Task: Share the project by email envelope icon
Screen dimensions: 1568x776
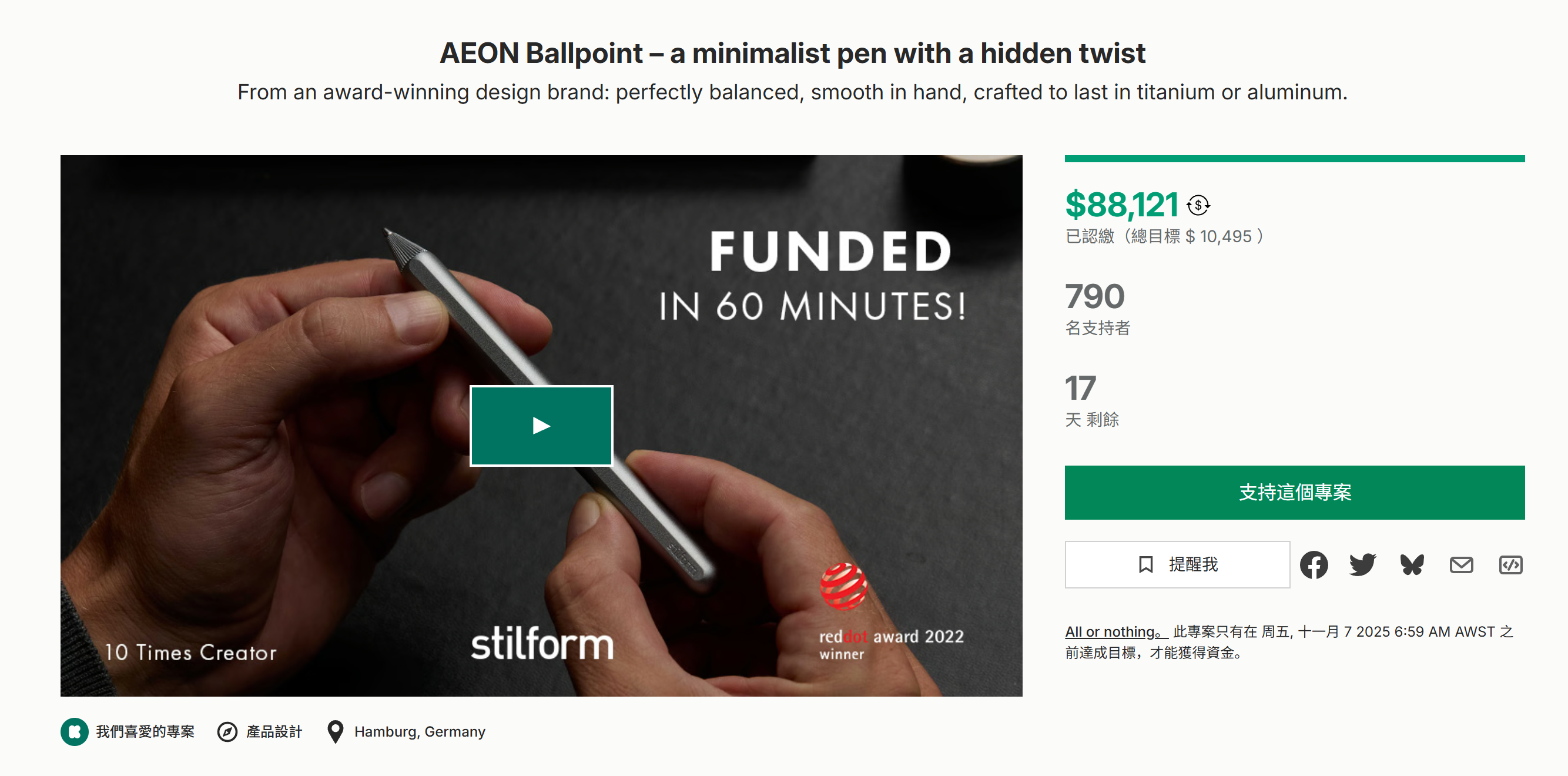Action: click(x=1461, y=564)
